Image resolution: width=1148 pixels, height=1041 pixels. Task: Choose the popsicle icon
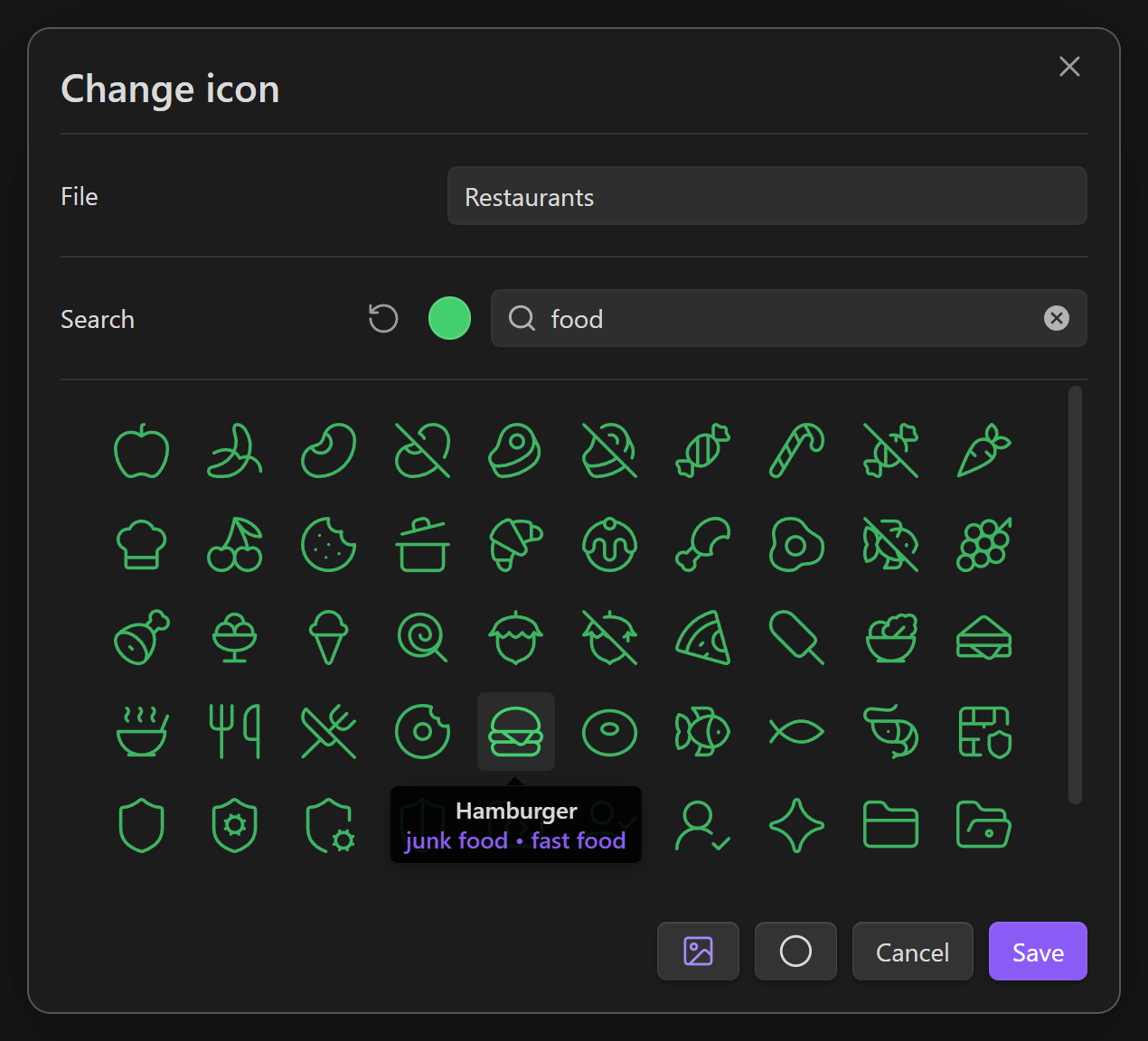[x=796, y=638]
